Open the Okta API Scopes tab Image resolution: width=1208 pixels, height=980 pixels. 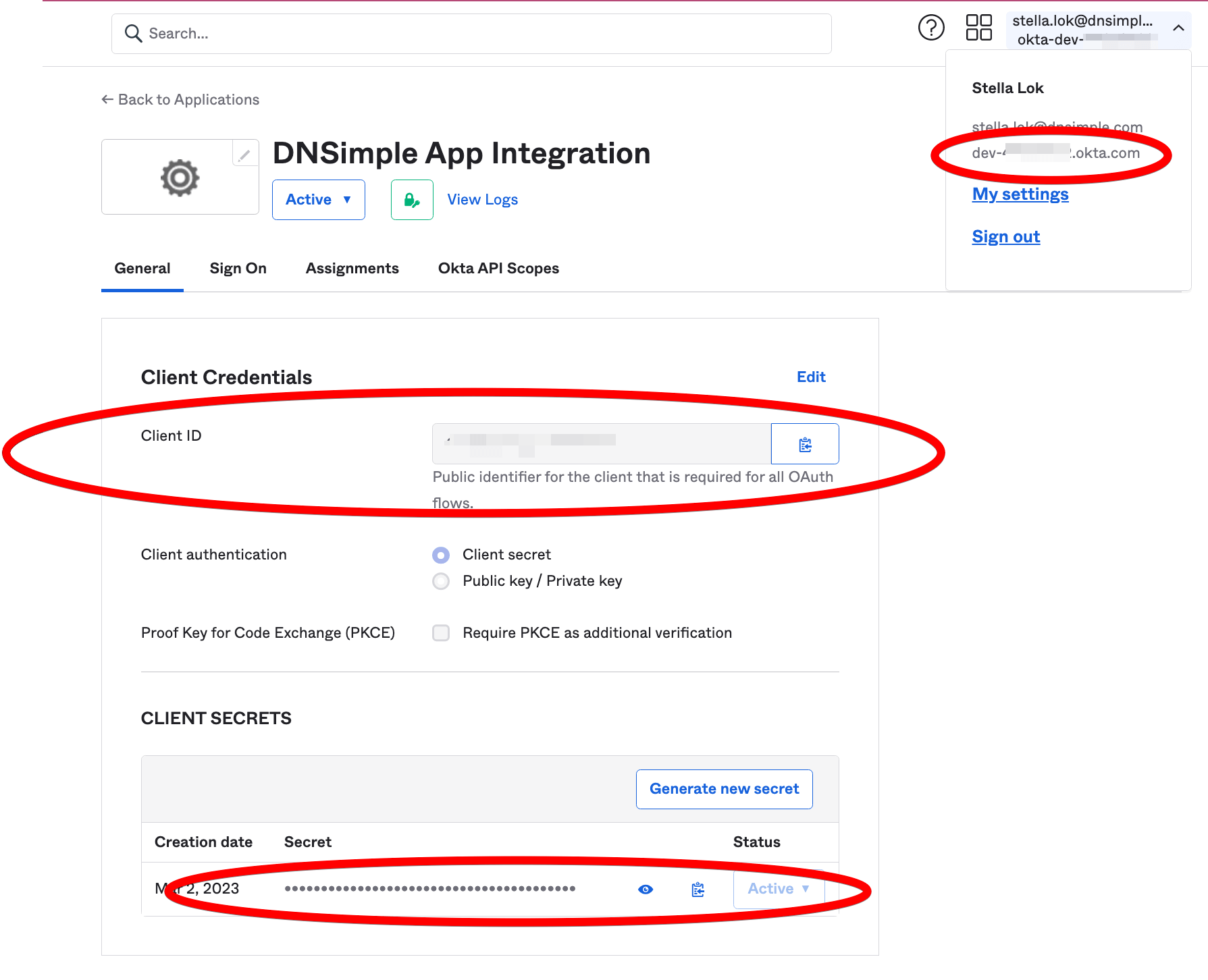tap(498, 269)
